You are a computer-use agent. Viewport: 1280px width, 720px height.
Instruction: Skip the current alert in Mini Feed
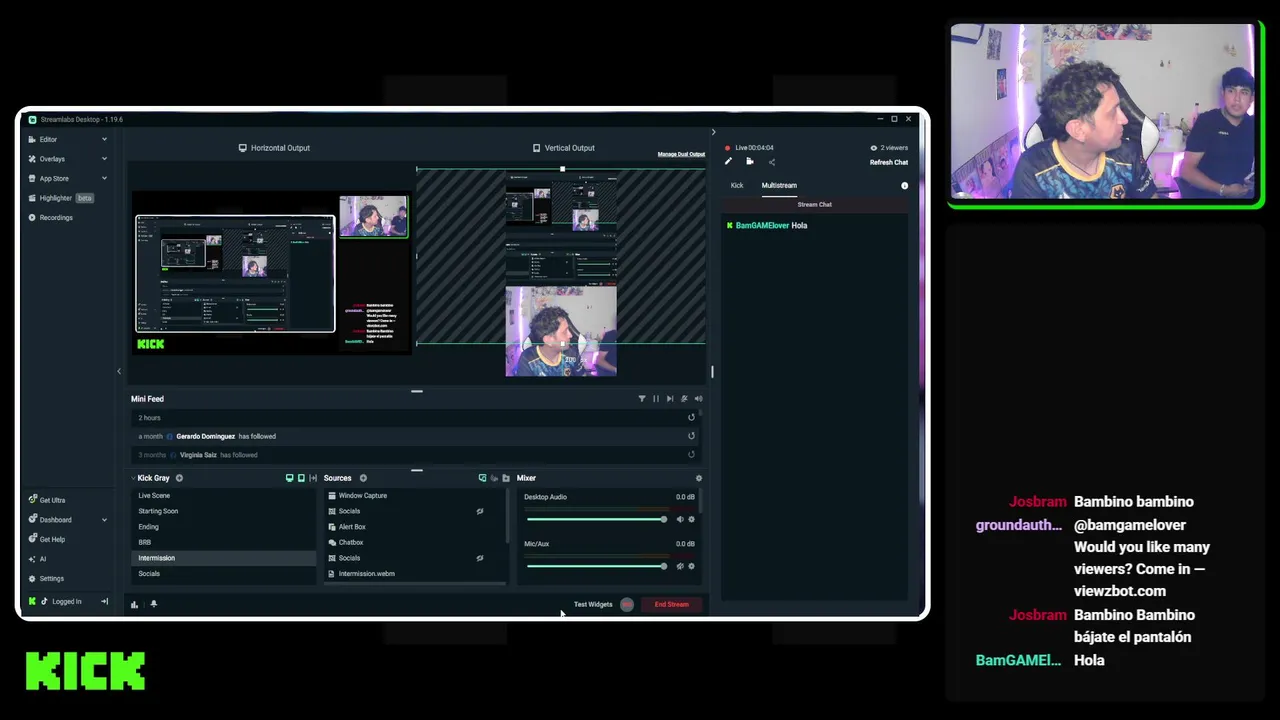(670, 399)
